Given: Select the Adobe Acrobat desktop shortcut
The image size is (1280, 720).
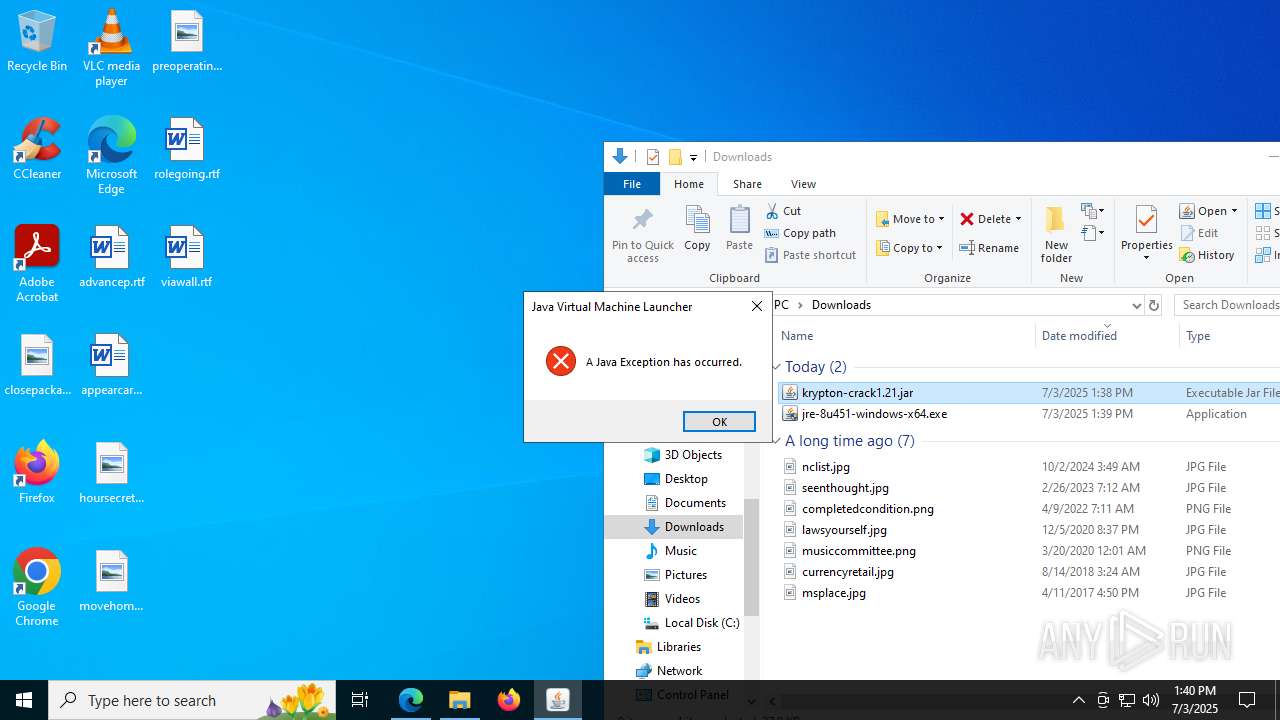Looking at the screenshot, I should point(37,264).
